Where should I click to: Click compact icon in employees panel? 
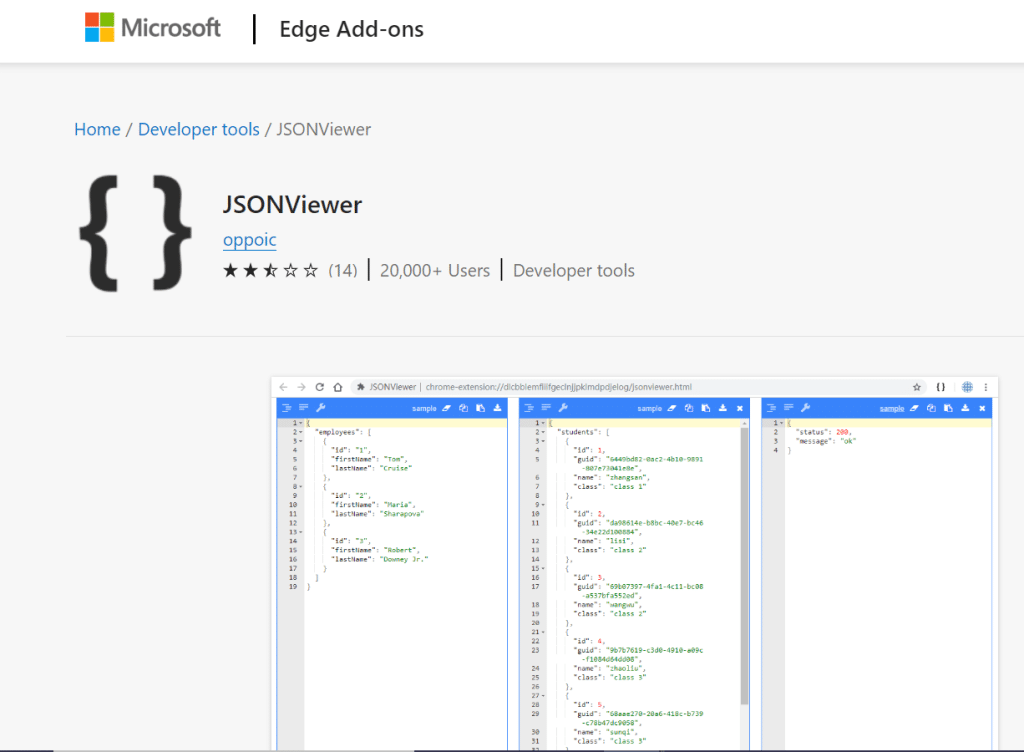tap(303, 408)
